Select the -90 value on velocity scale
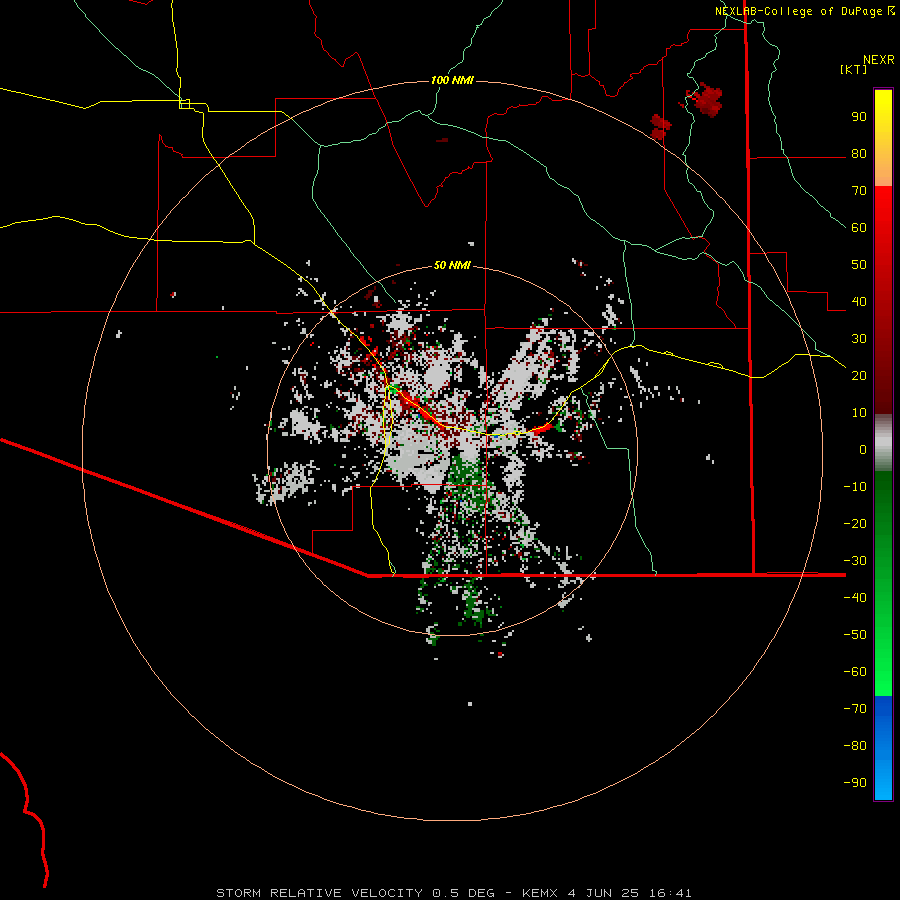Image resolution: width=900 pixels, height=900 pixels. [x=855, y=783]
